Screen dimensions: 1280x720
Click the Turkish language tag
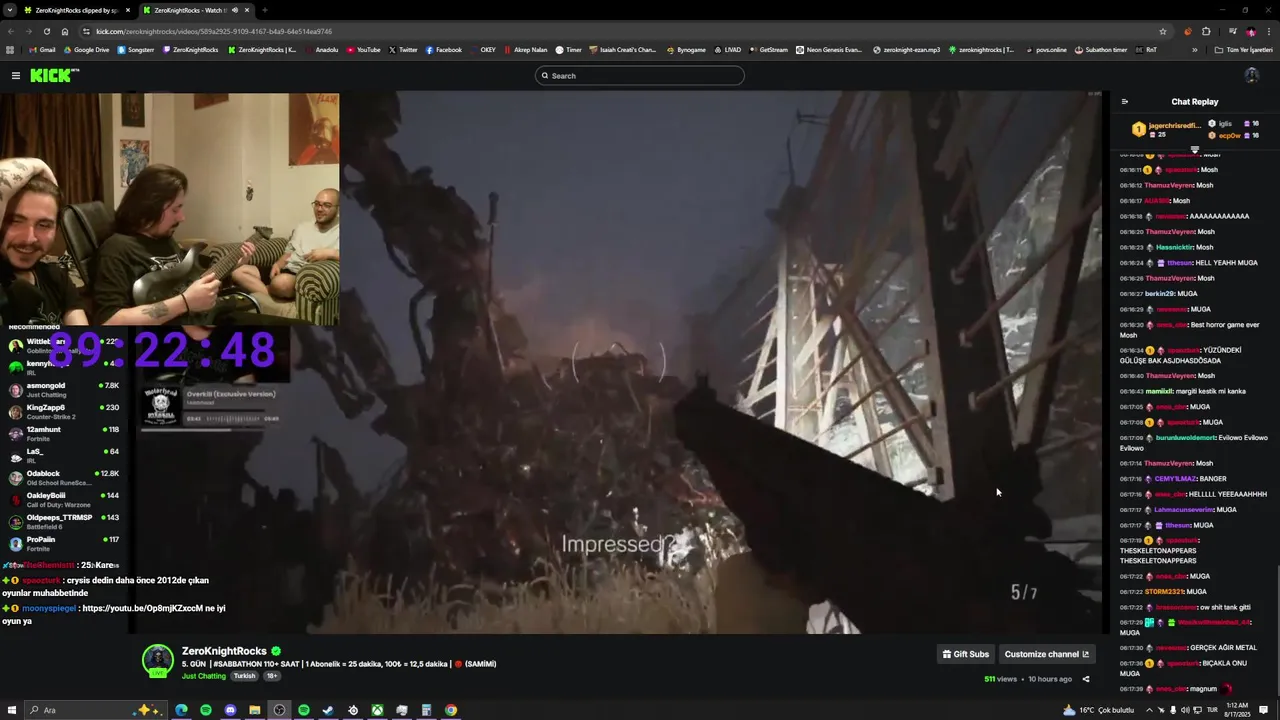(244, 676)
